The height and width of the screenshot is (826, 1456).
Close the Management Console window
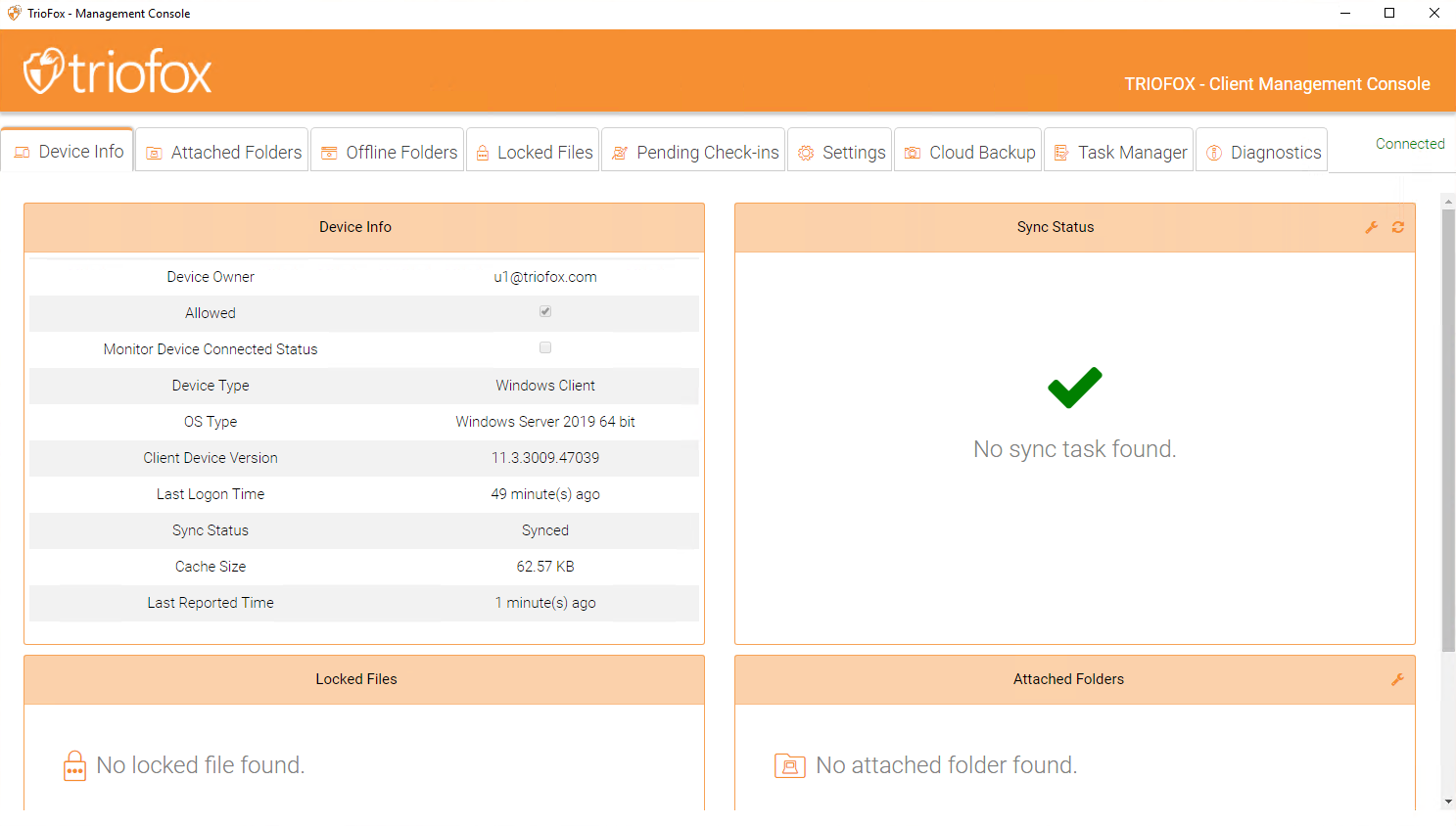coord(1434,13)
